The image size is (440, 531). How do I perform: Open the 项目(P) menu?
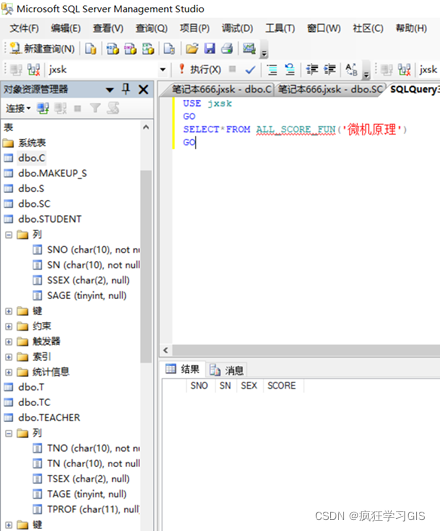pyautogui.click(x=194, y=28)
